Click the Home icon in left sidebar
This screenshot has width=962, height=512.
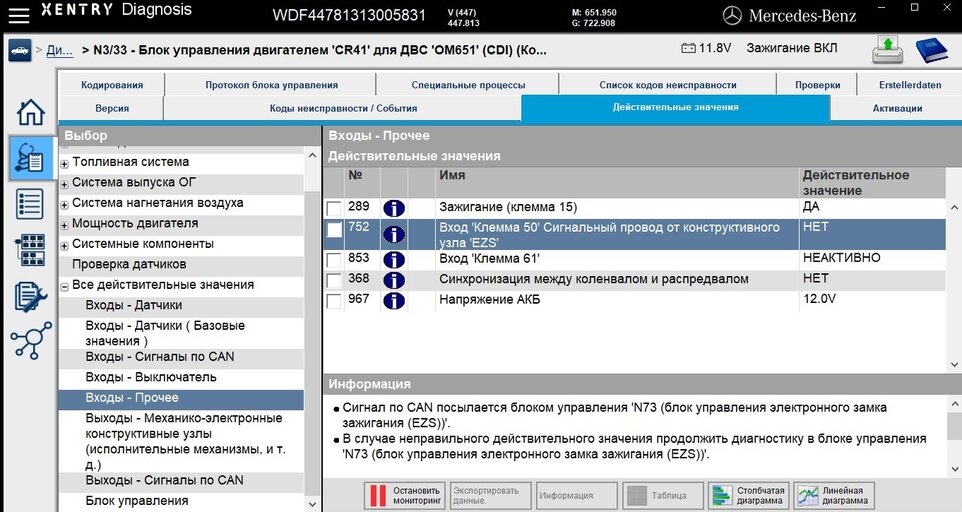(31, 113)
